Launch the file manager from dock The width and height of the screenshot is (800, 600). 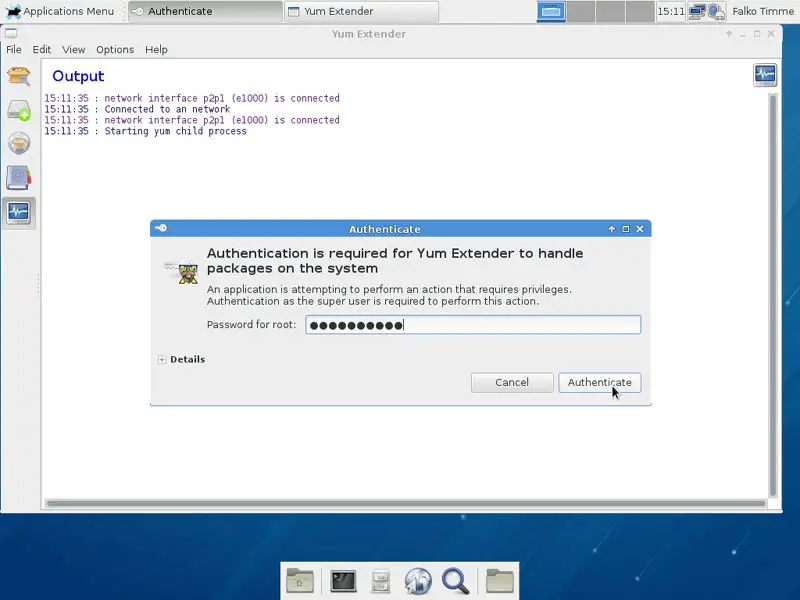tap(380, 581)
